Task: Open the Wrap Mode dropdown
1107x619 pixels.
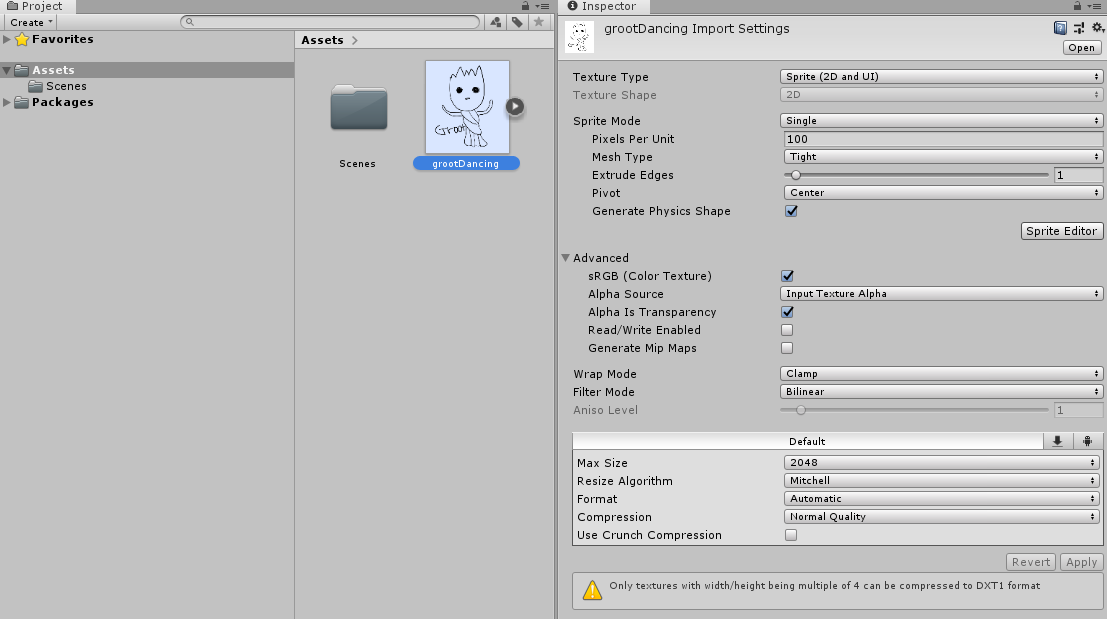Action: pos(941,373)
